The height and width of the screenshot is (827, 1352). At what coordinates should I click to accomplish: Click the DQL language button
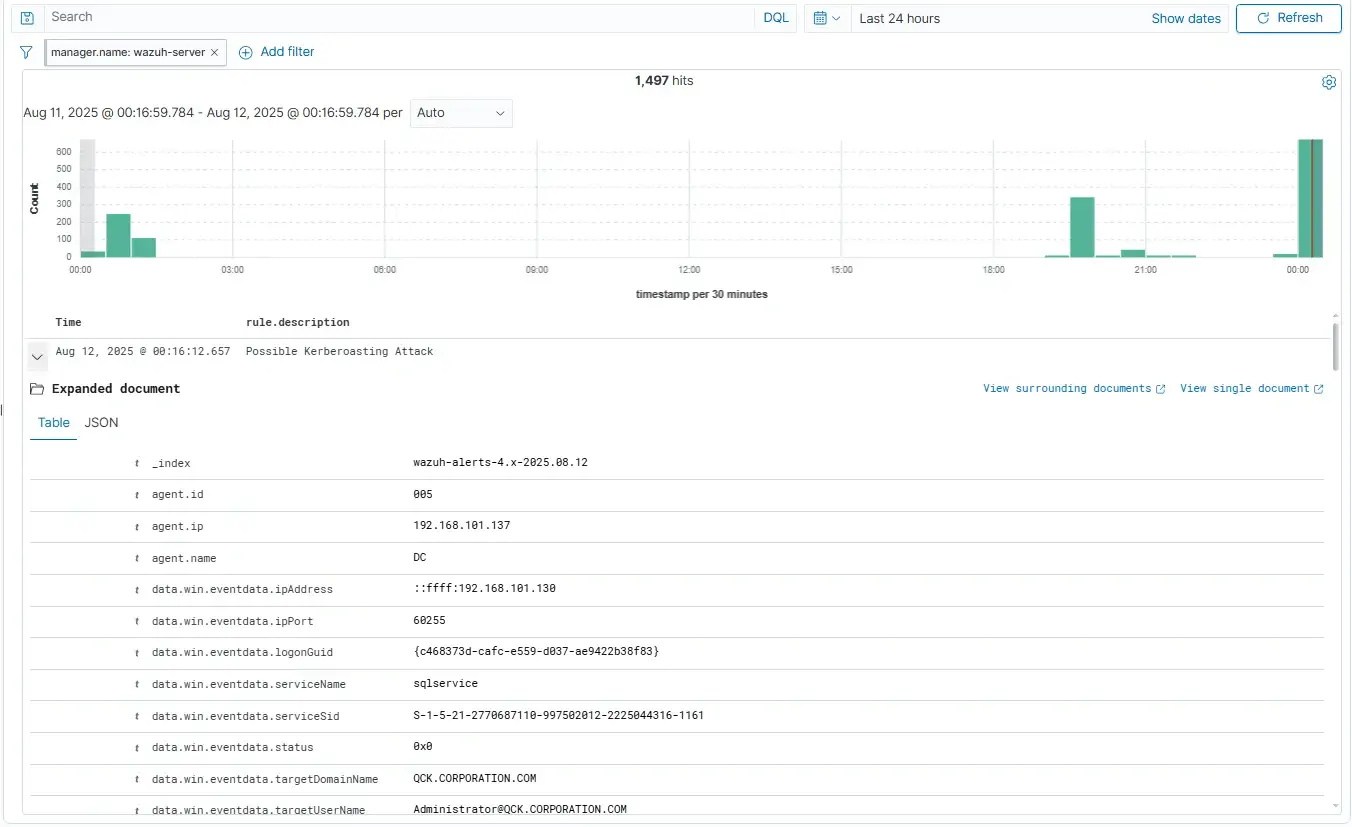click(x=776, y=17)
